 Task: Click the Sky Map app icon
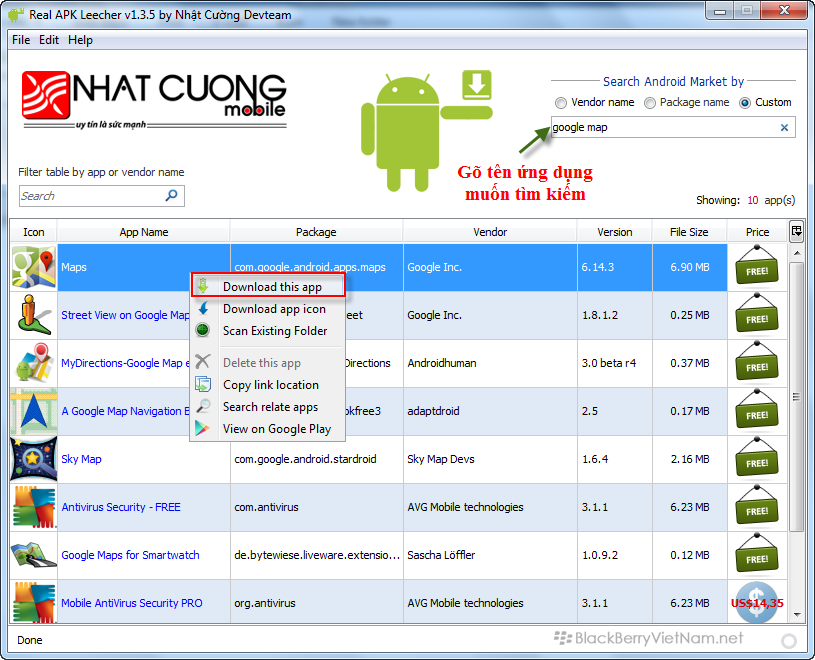(34, 459)
